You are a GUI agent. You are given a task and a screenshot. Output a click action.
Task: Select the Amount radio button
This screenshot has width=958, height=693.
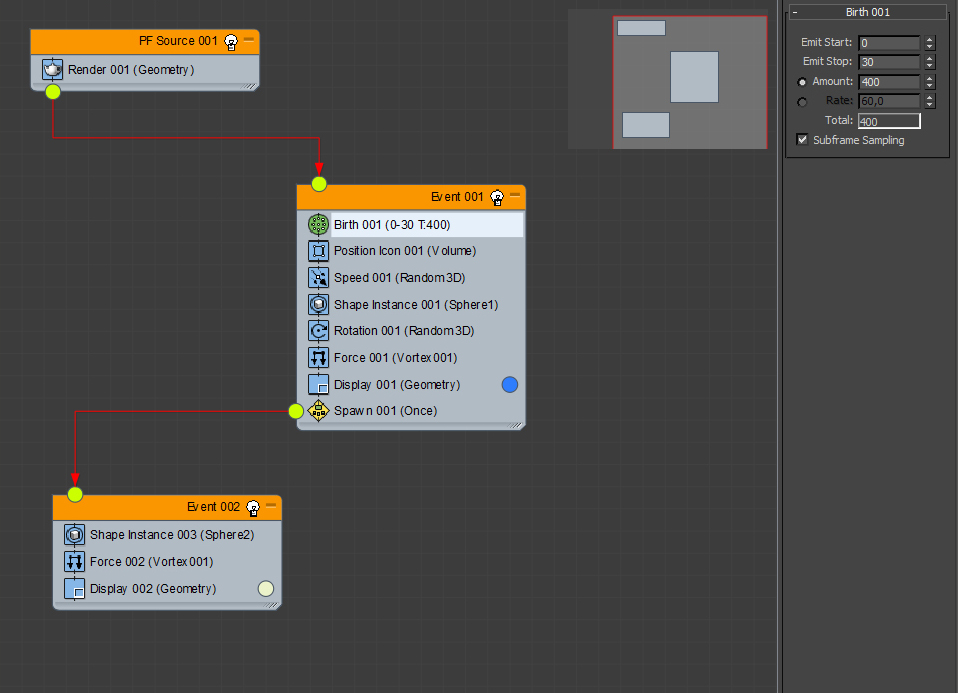click(x=802, y=82)
